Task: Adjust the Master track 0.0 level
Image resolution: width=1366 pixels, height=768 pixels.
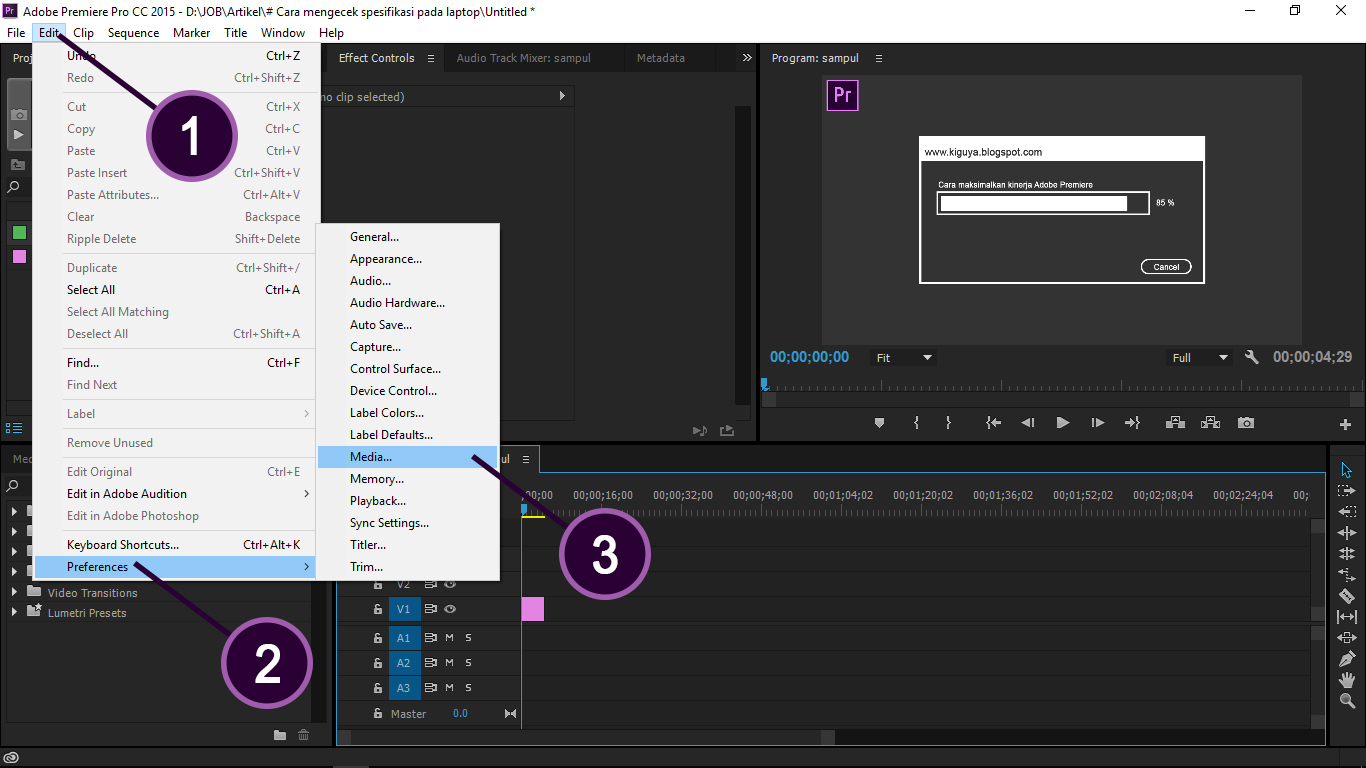Action: (x=460, y=713)
